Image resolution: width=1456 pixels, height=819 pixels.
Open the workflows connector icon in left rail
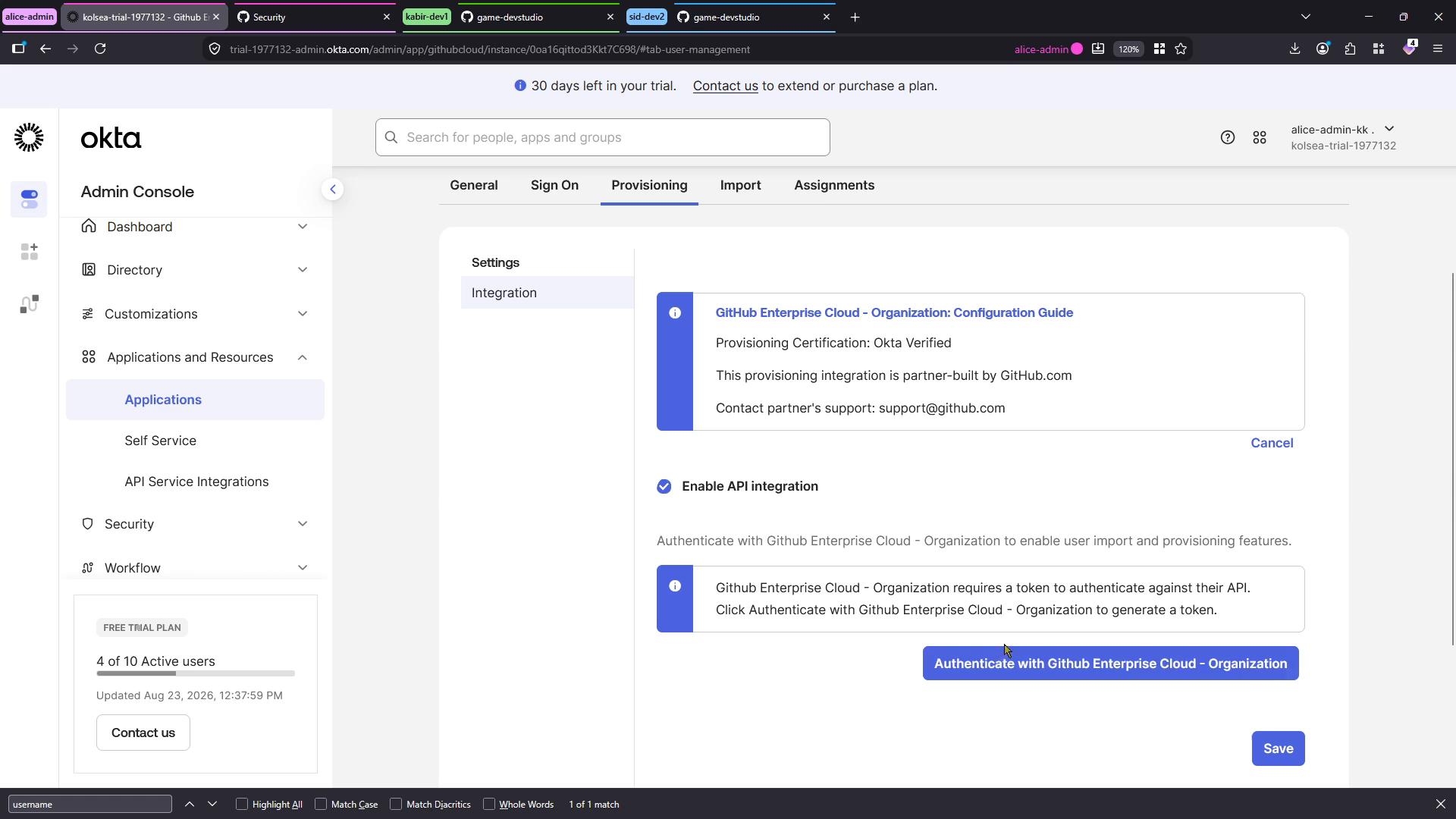tap(29, 304)
